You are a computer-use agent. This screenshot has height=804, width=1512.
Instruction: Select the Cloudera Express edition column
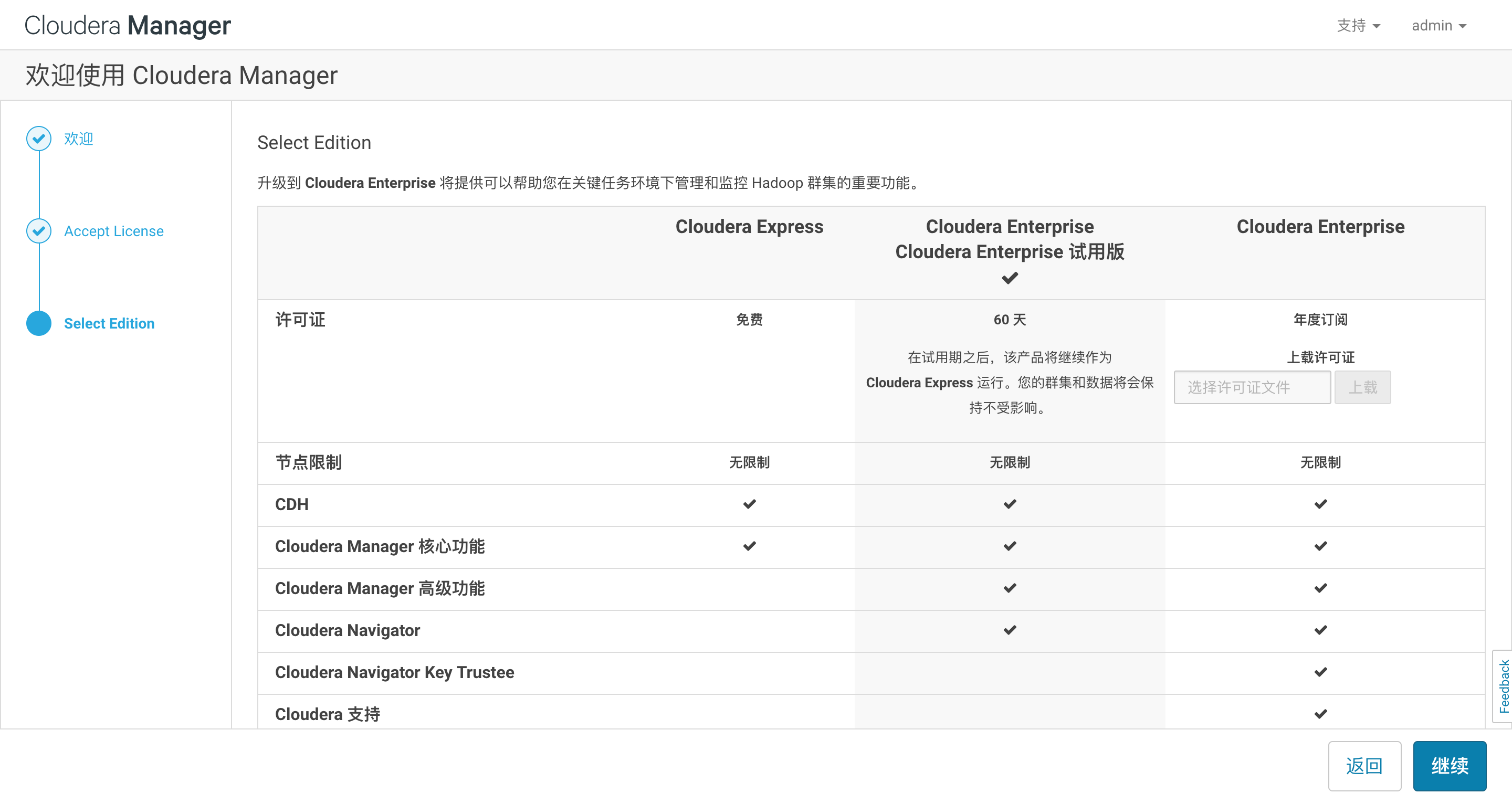click(x=749, y=227)
